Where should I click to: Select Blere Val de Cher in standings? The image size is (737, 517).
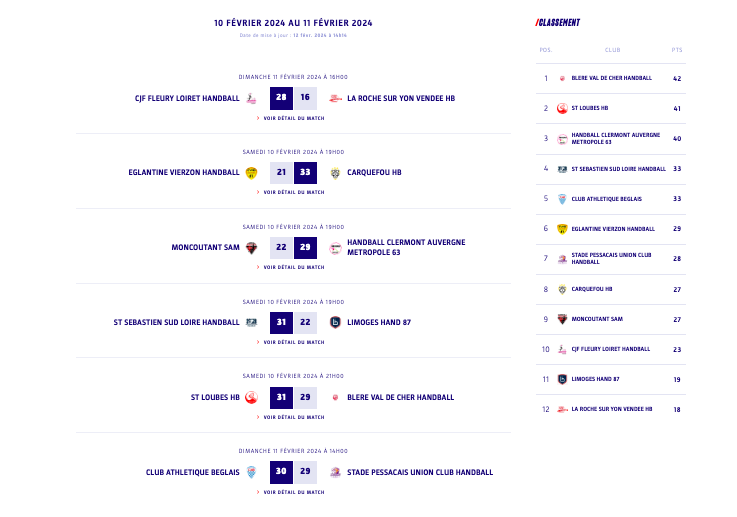click(611, 78)
